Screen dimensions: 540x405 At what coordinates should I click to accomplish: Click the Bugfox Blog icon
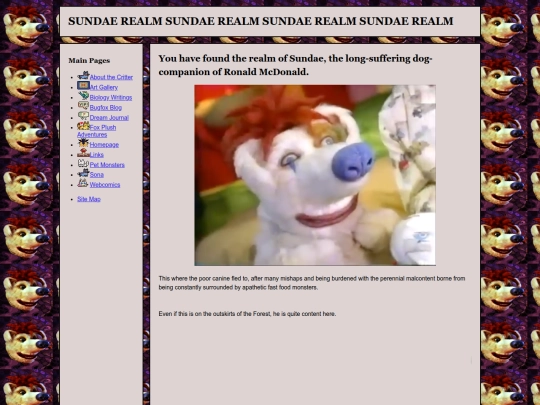[83, 105]
